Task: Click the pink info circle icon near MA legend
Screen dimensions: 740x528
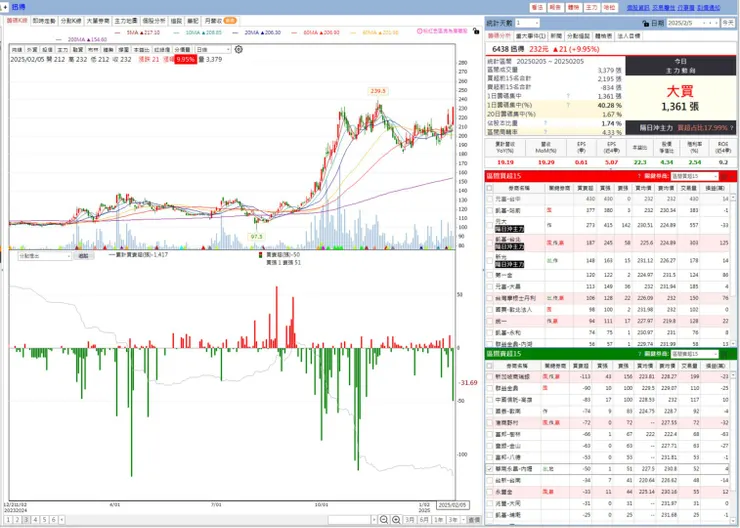Action: pyautogui.click(x=419, y=31)
